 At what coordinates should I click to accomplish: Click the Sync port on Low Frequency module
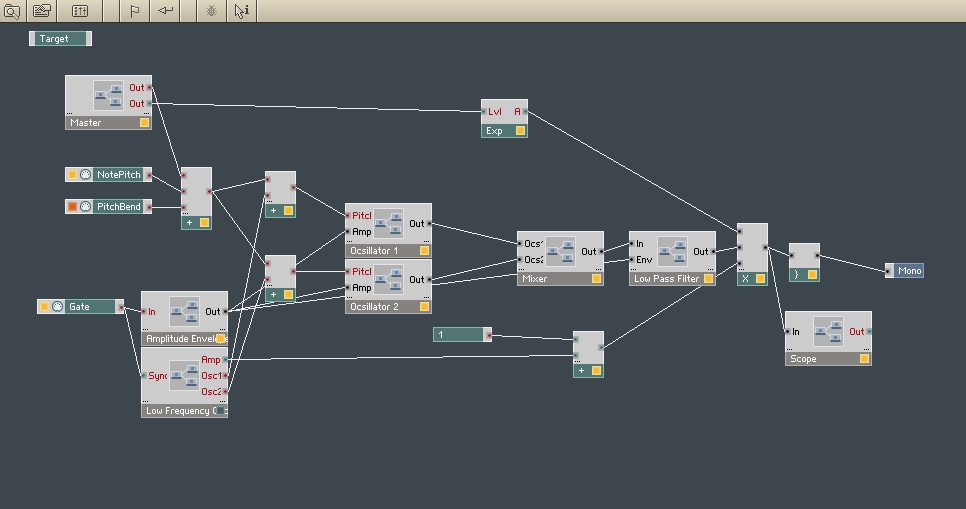point(144,376)
